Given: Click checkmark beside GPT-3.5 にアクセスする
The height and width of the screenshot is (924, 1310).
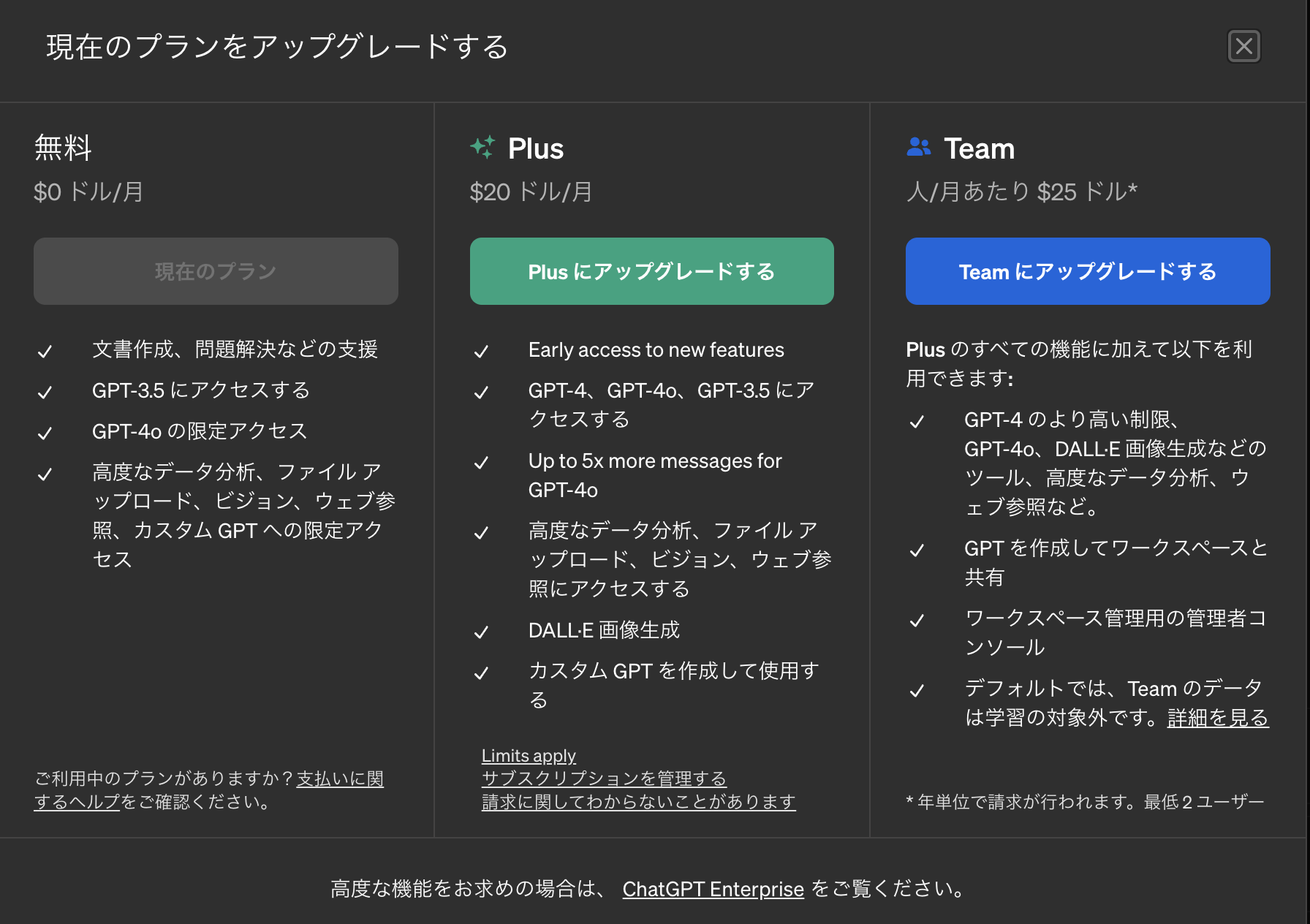Looking at the screenshot, I should point(45,393).
